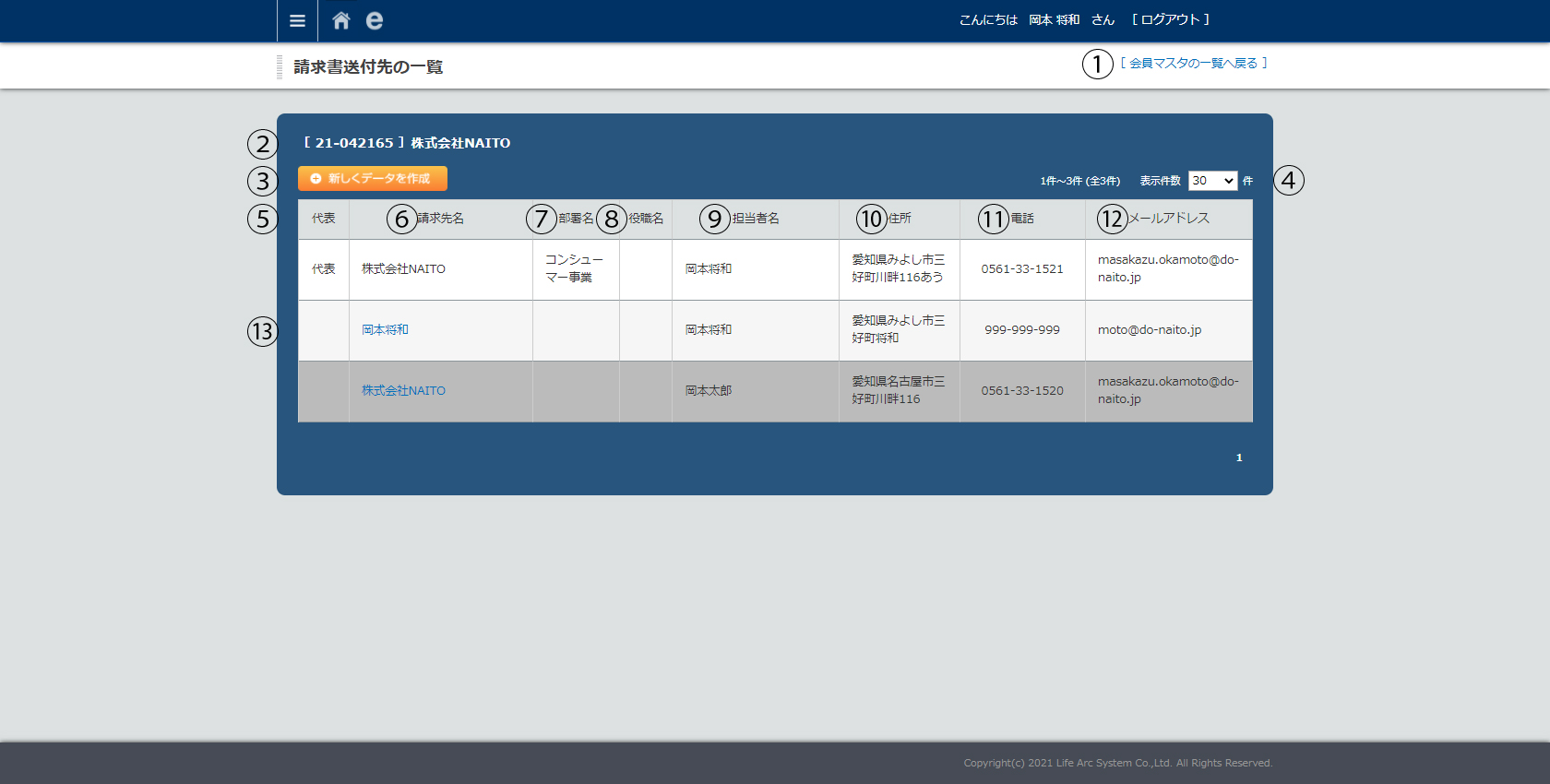This screenshot has width=1550, height=784.
Task: Go to home via house icon
Action: pyautogui.click(x=341, y=20)
